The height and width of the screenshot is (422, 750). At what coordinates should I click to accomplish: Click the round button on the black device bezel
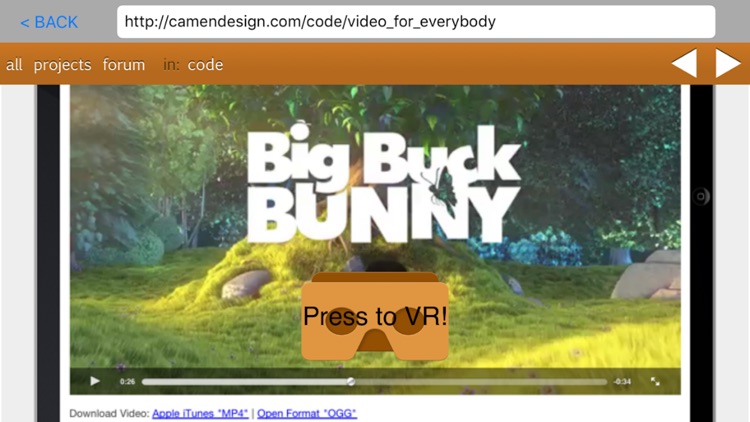pos(701,196)
